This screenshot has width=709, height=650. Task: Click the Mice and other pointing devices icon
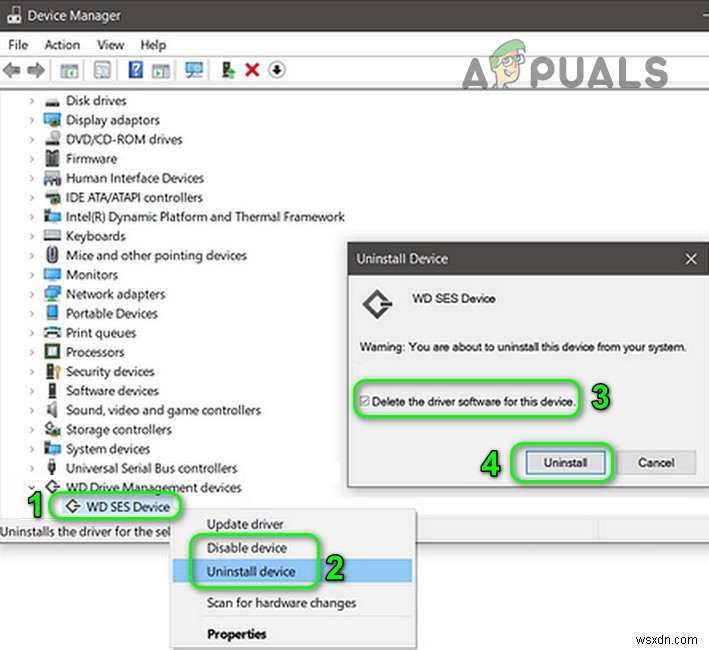(x=52, y=254)
